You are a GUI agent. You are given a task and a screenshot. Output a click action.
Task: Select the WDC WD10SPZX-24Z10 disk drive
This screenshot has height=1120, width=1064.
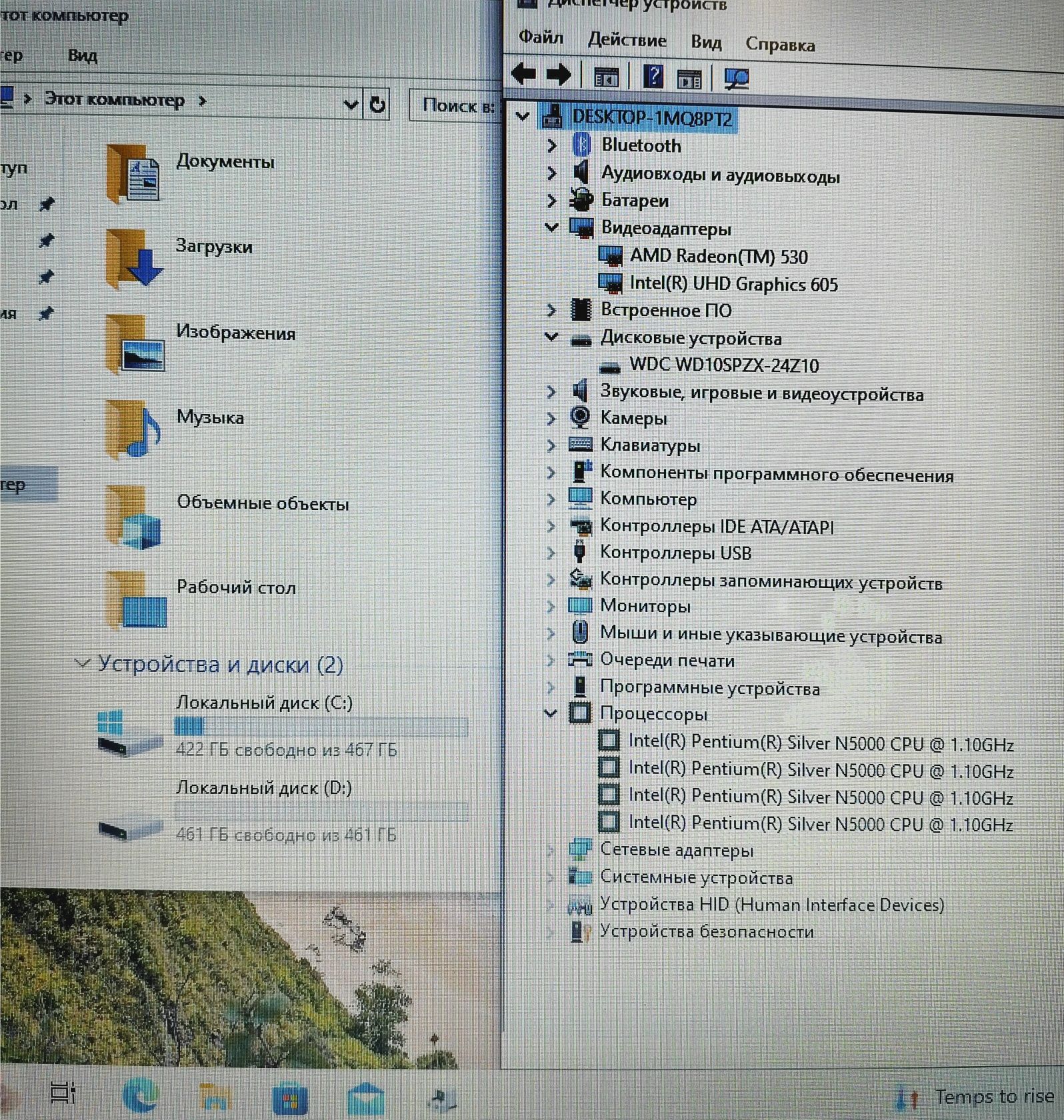[x=709, y=365]
